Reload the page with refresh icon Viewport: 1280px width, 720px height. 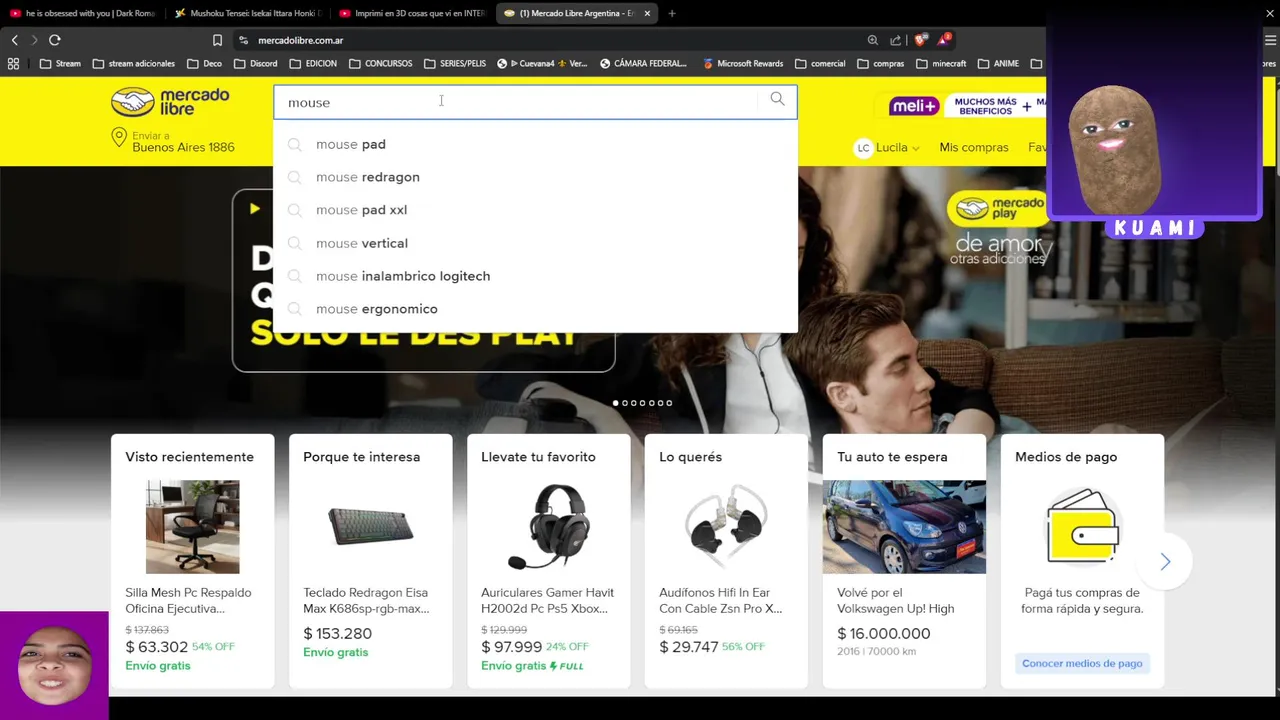[x=55, y=40]
